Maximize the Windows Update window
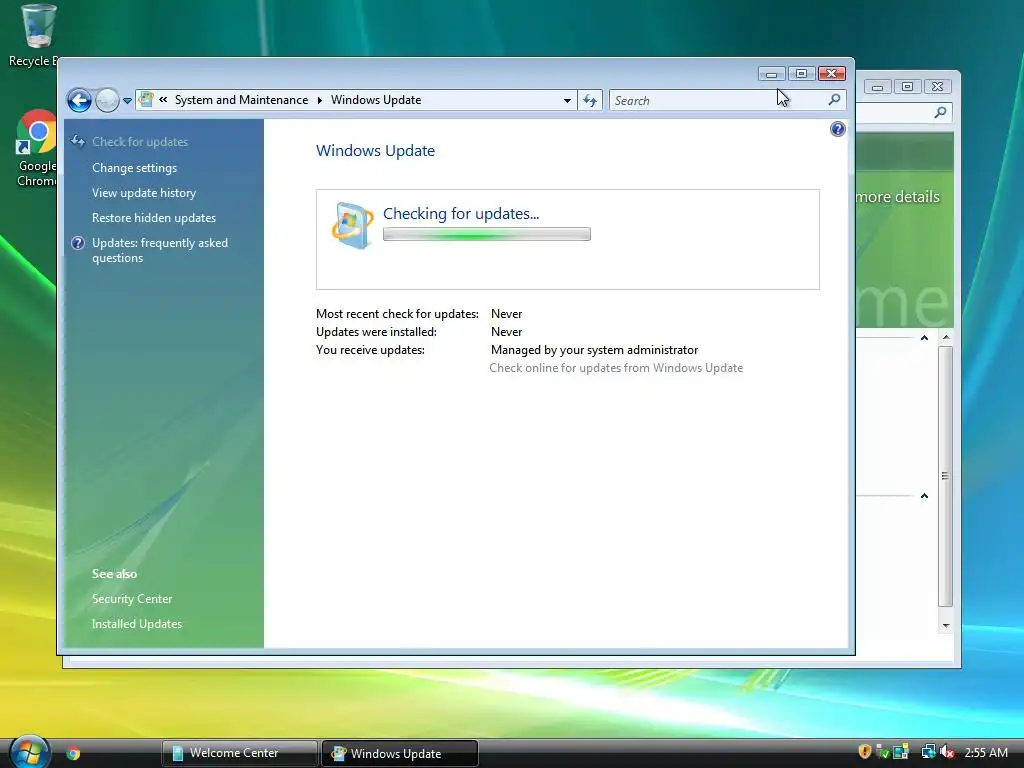 pyautogui.click(x=801, y=74)
